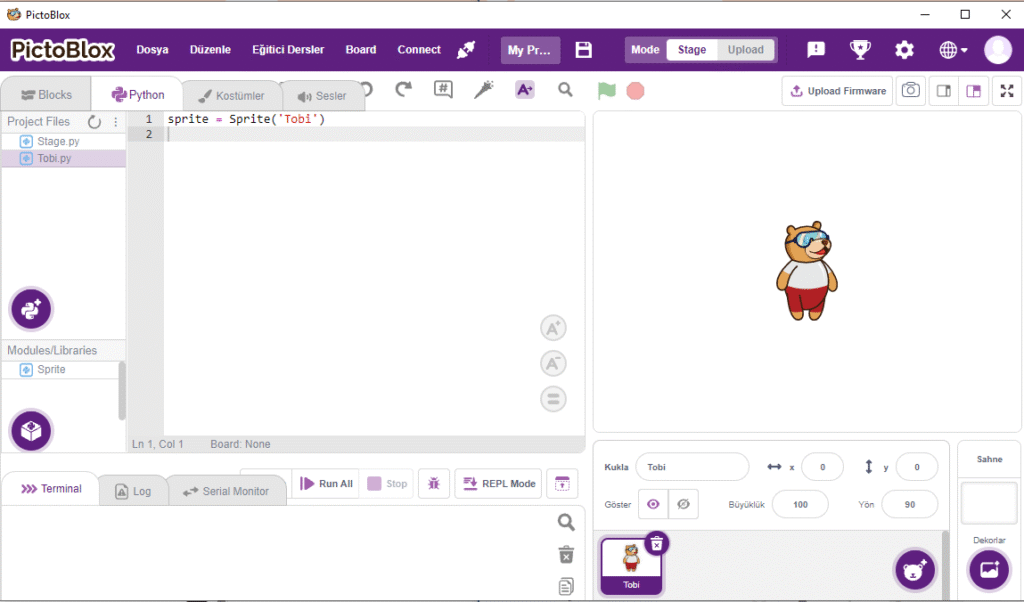Image resolution: width=1024 pixels, height=602 pixels.
Task: Switch Mode toggle to Upload
Action: tap(745, 50)
